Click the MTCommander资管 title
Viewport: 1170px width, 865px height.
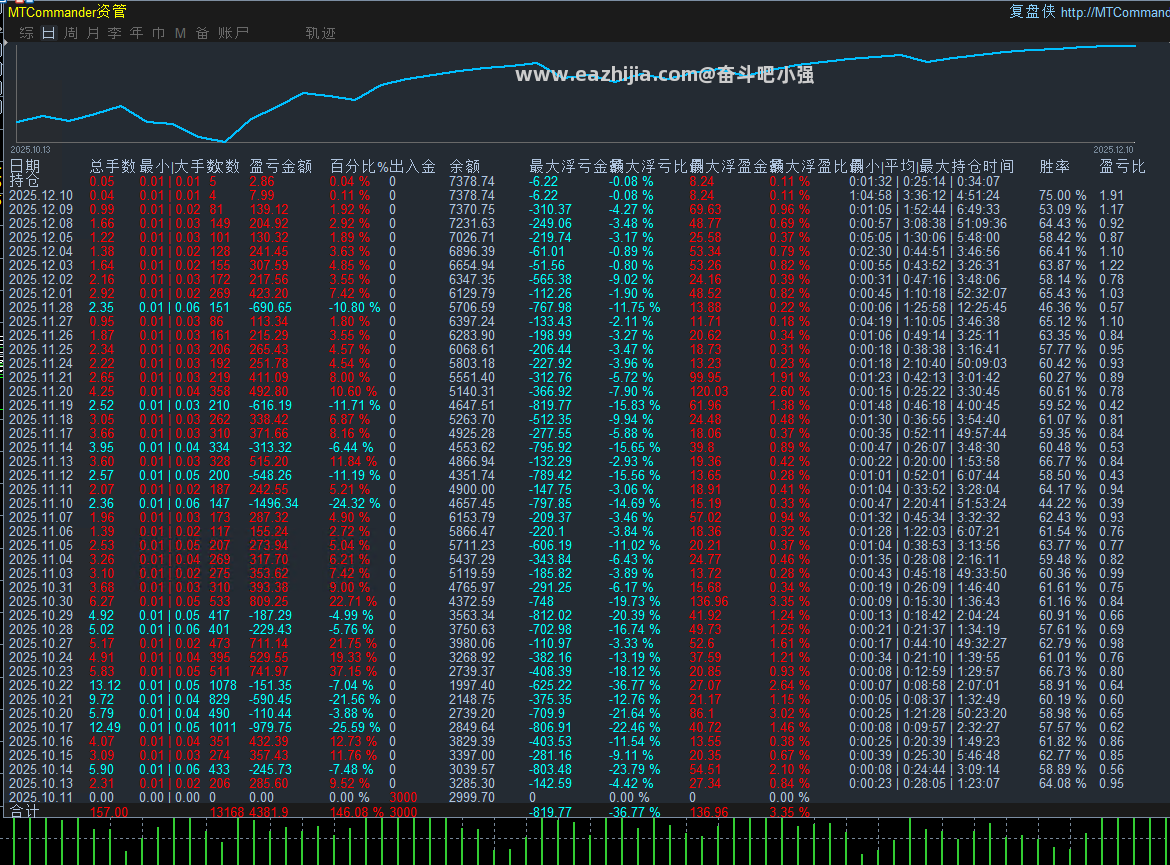pyautogui.click(x=67, y=12)
